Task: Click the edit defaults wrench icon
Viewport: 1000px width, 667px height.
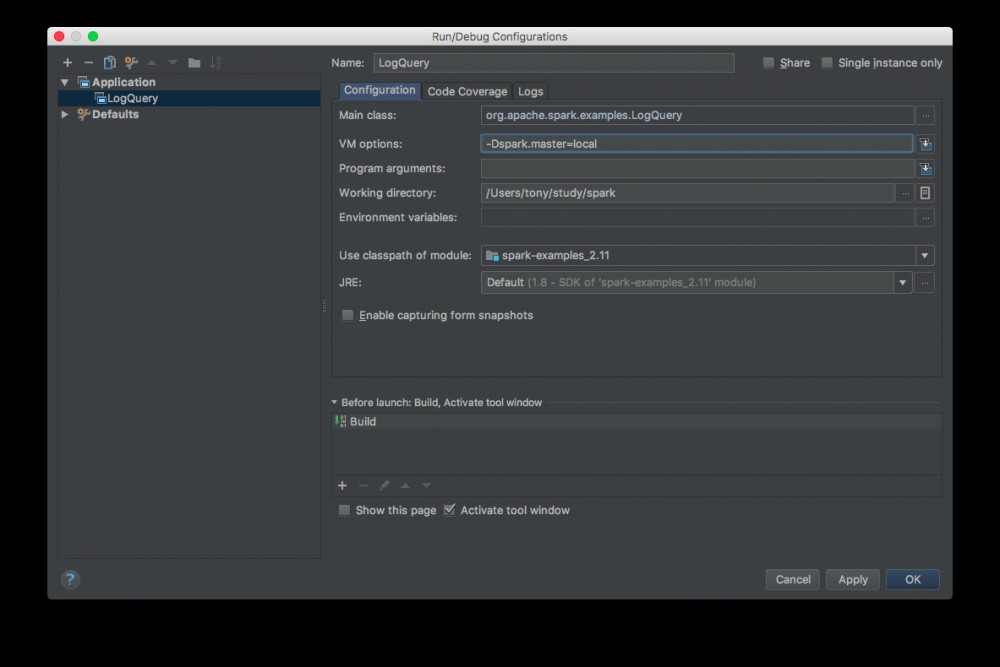Action: tap(131, 63)
